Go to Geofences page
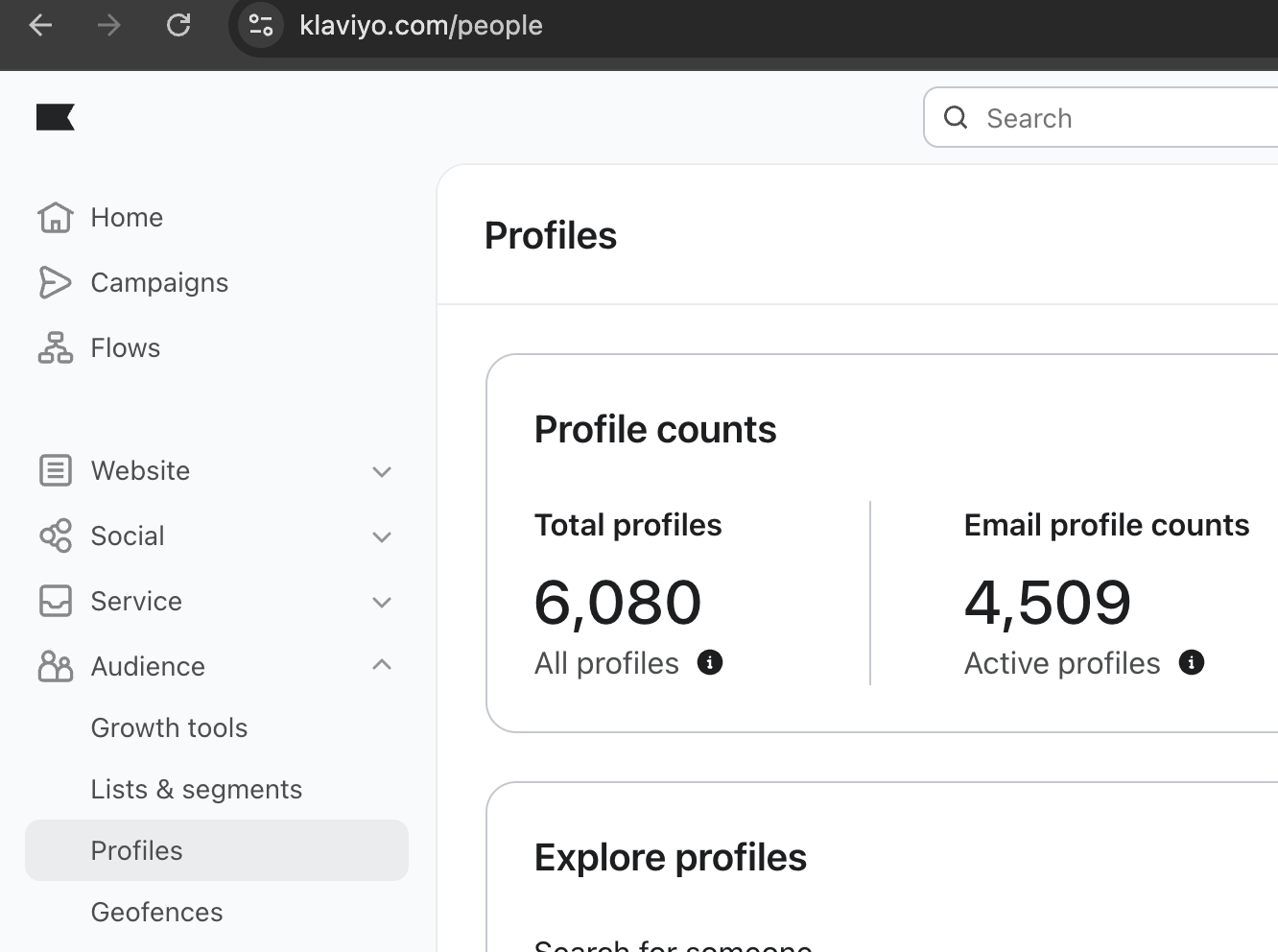Viewport: 1278px width, 952px height. point(156,913)
